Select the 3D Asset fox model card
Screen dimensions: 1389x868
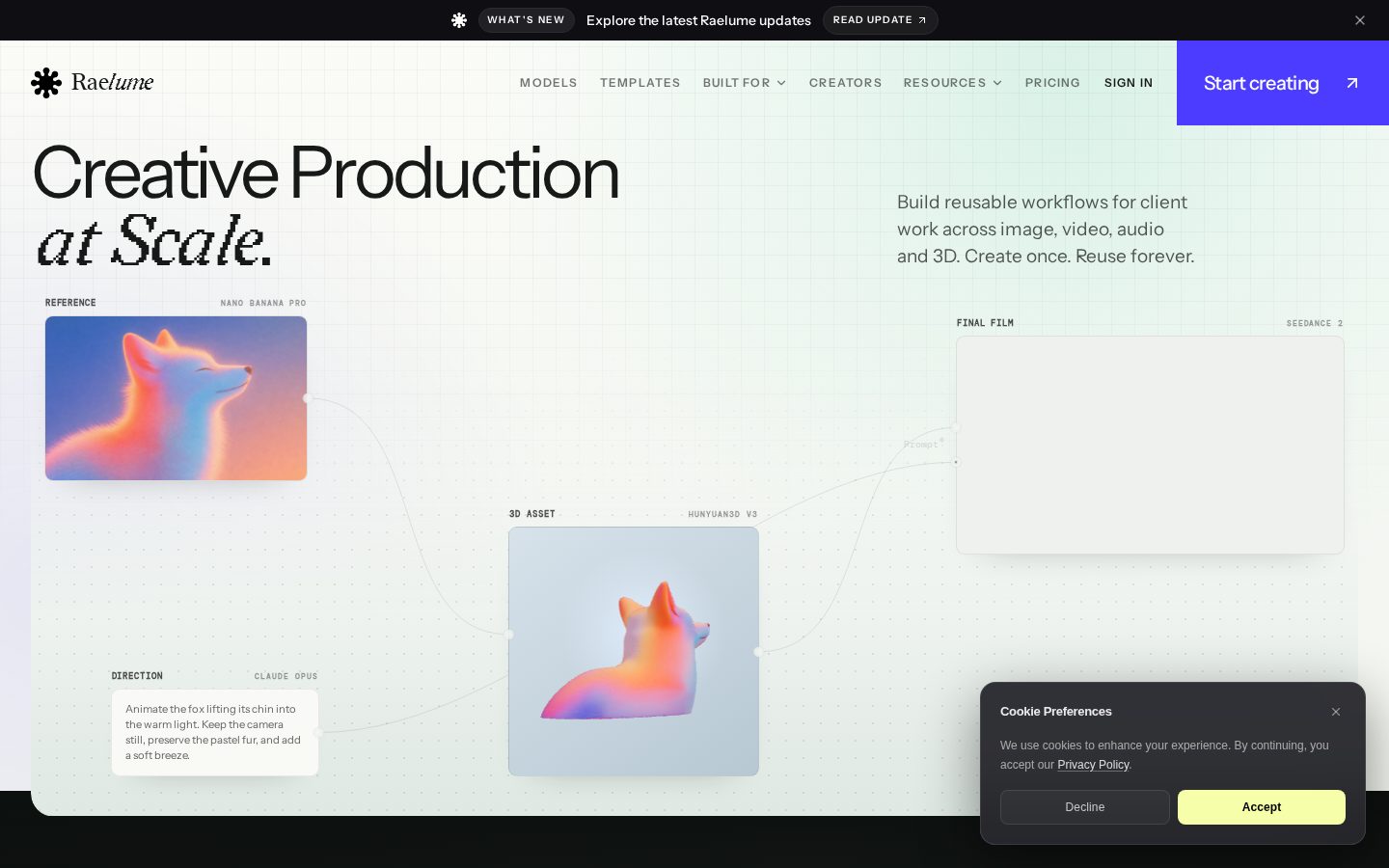coord(634,651)
